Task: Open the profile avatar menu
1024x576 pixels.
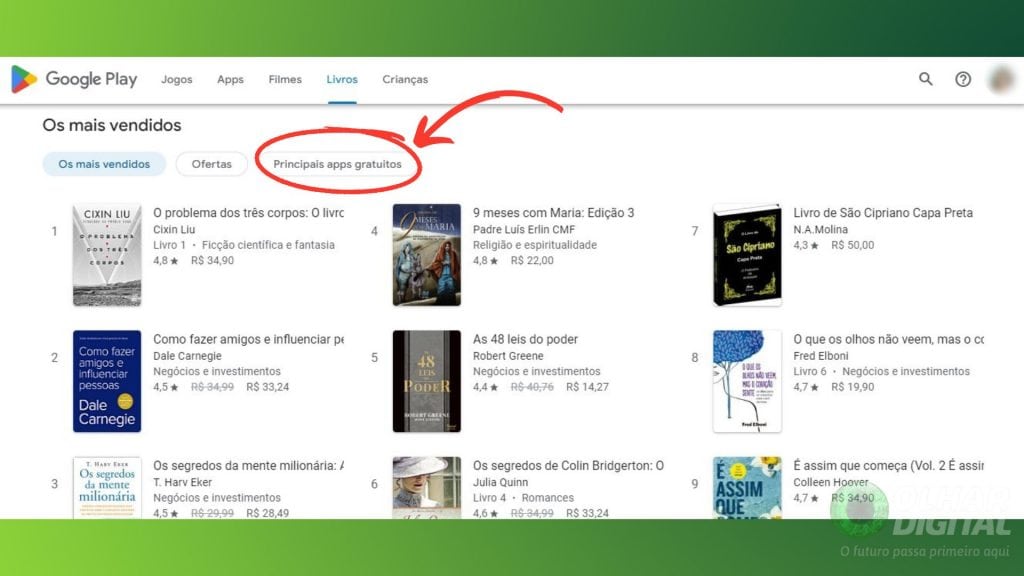Action: pos(1001,80)
